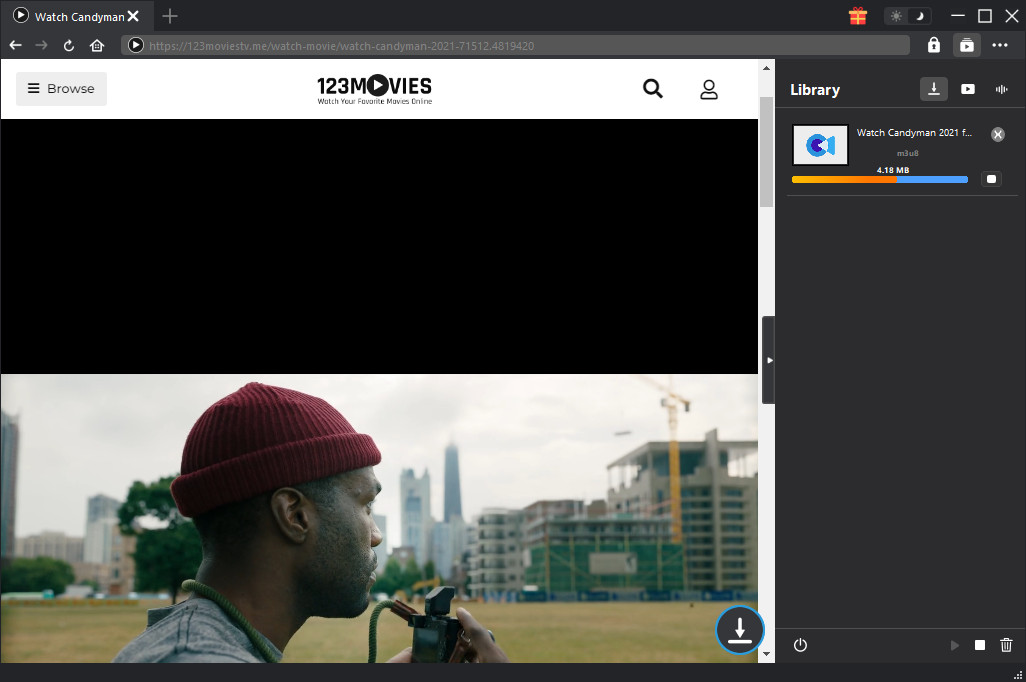1026x682 pixels.
Task: Open the site search magnifier
Action: [x=653, y=89]
